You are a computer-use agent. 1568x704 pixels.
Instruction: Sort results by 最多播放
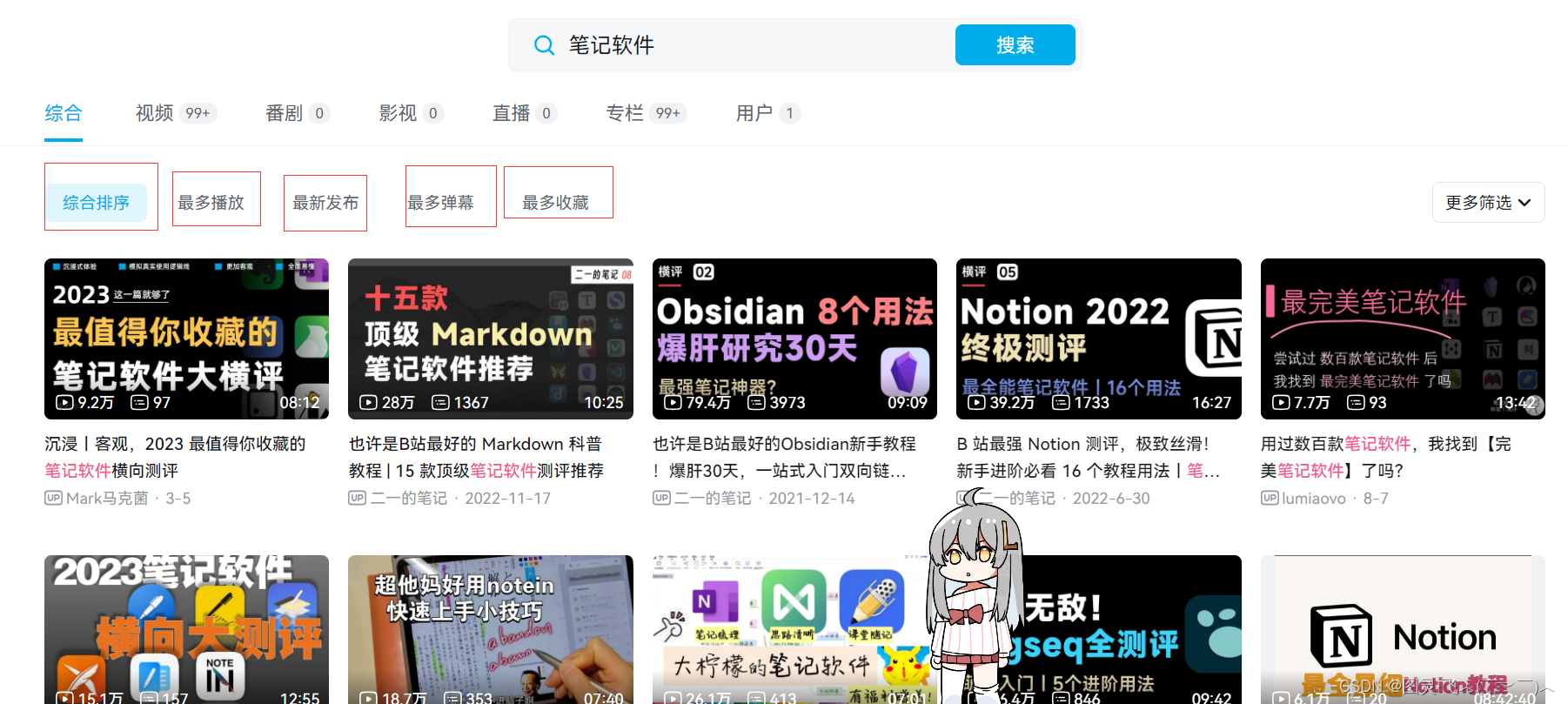211,203
